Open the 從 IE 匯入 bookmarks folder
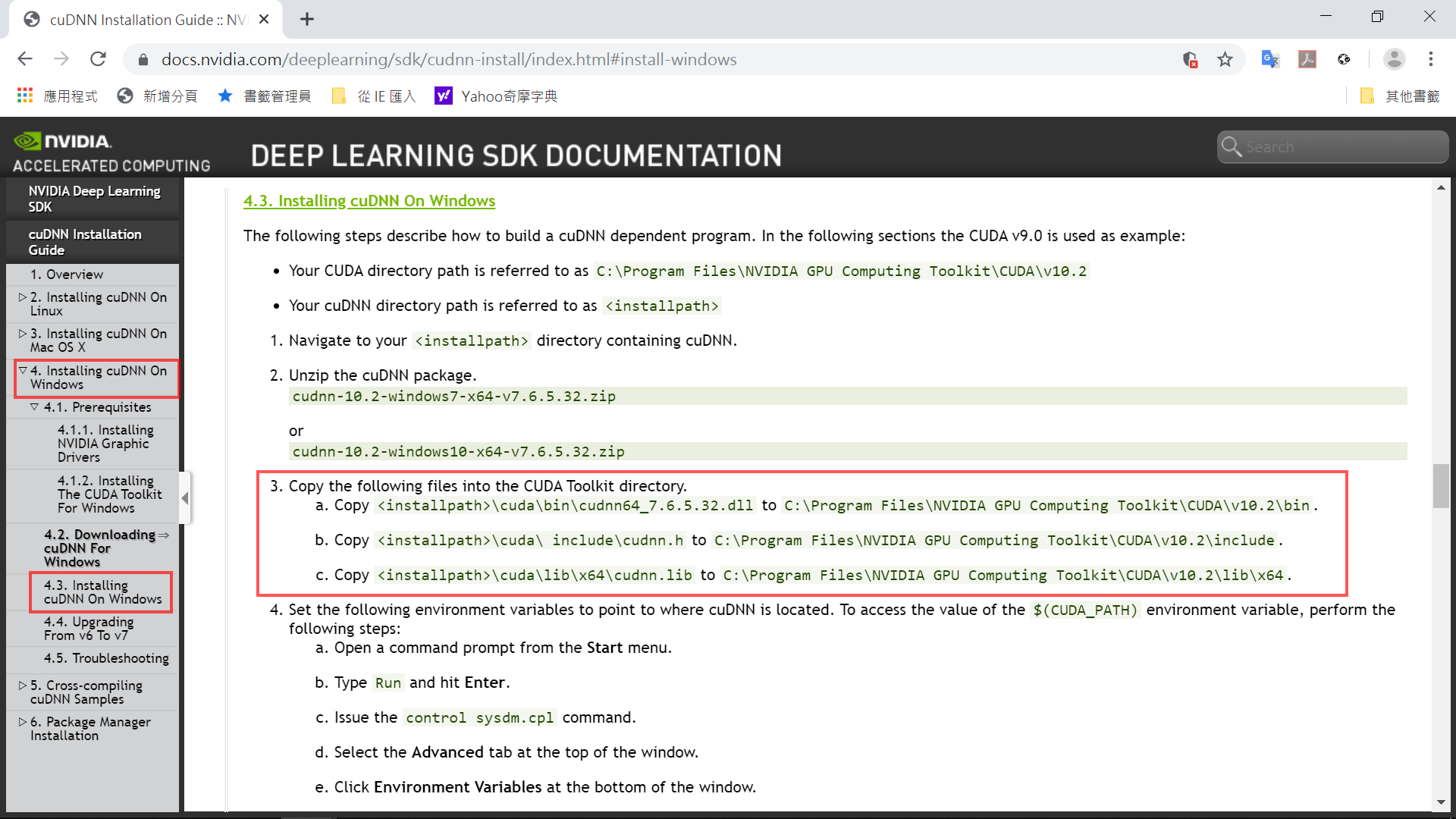Image resolution: width=1456 pixels, height=819 pixels. (374, 96)
